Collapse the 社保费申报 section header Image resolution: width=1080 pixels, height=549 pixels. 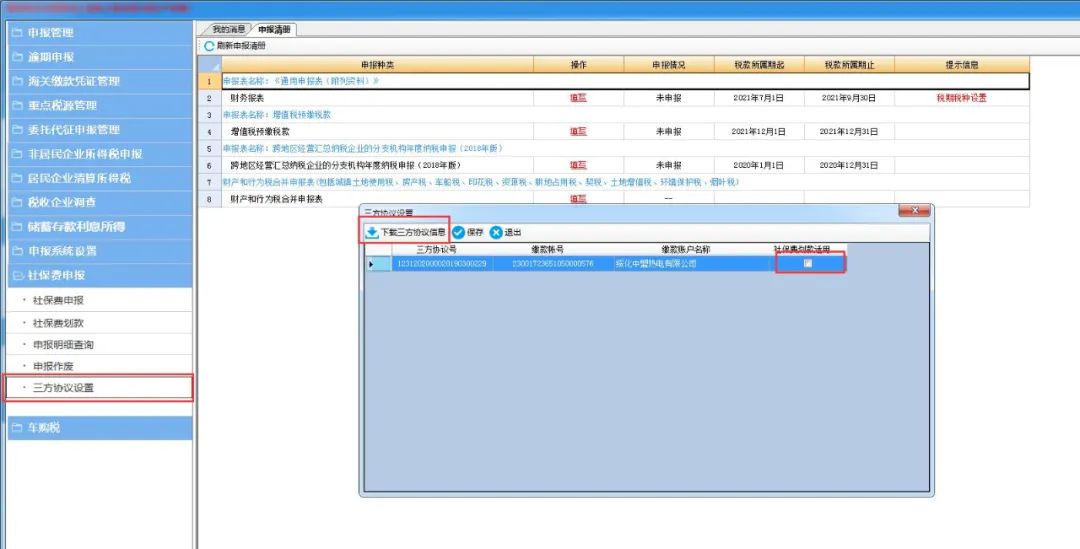(x=100, y=275)
